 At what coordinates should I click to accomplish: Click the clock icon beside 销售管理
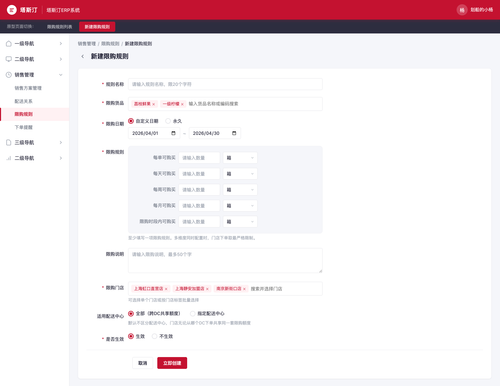[x=9, y=75]
